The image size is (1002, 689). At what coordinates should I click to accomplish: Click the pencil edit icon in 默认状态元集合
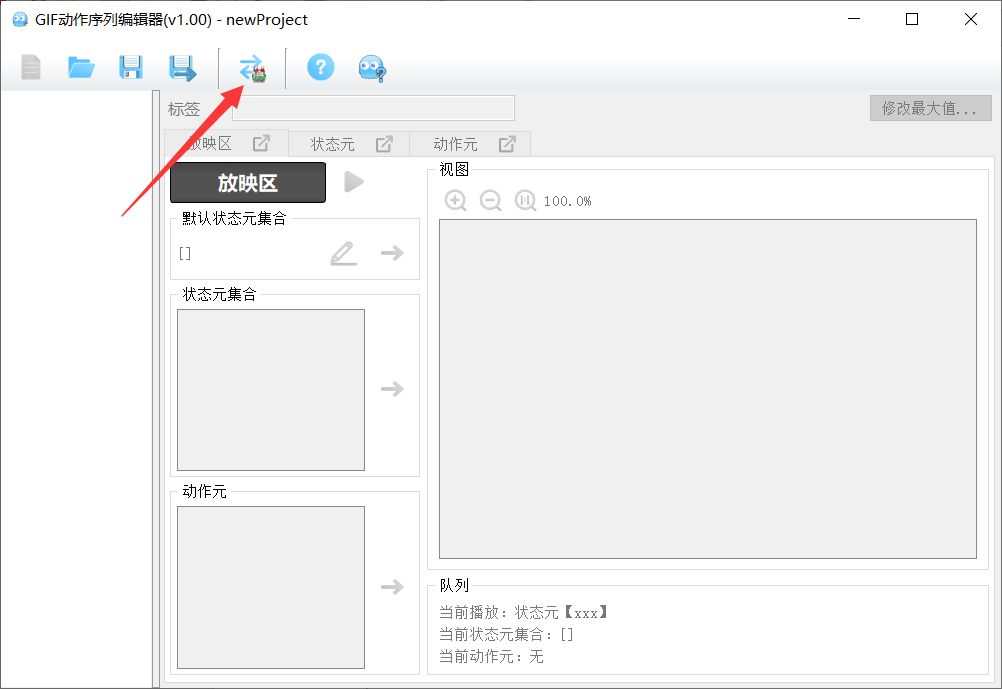(x=343, y=253)
